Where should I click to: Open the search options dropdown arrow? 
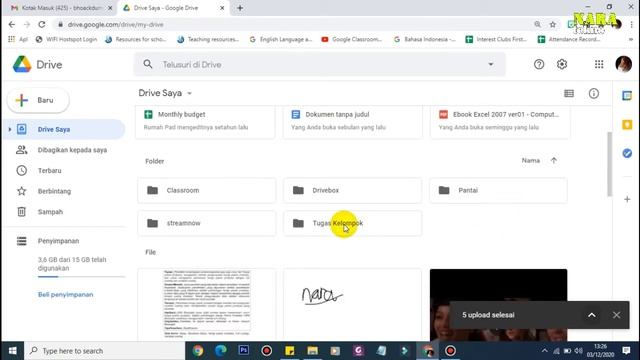[491, 64]
